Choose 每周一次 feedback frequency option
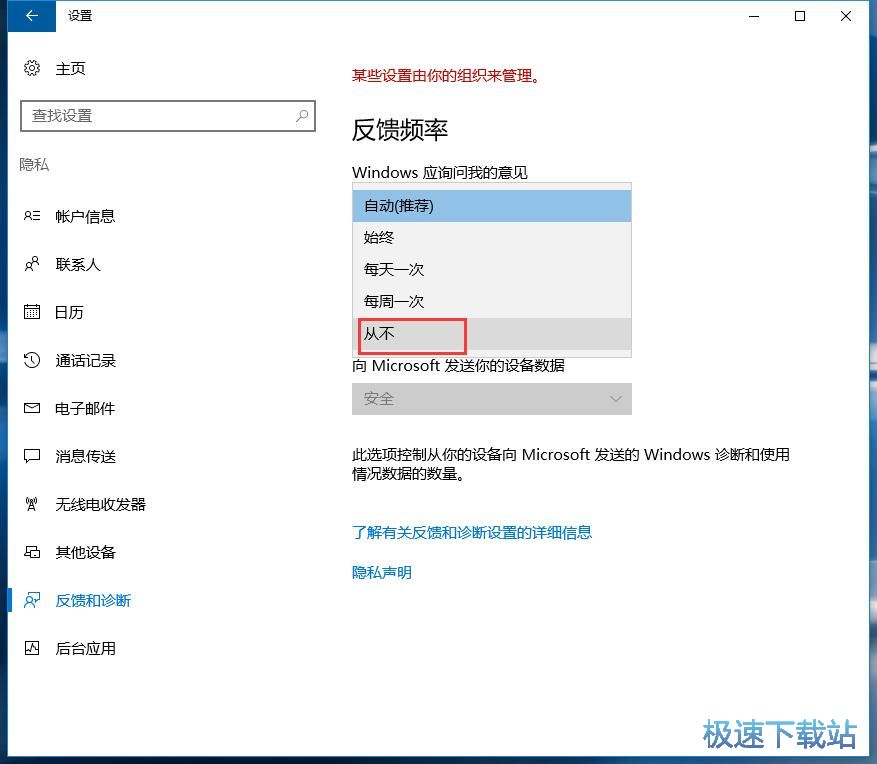This screenshot has width=877, height=764. pyautogui.click(x=492, y=301)
